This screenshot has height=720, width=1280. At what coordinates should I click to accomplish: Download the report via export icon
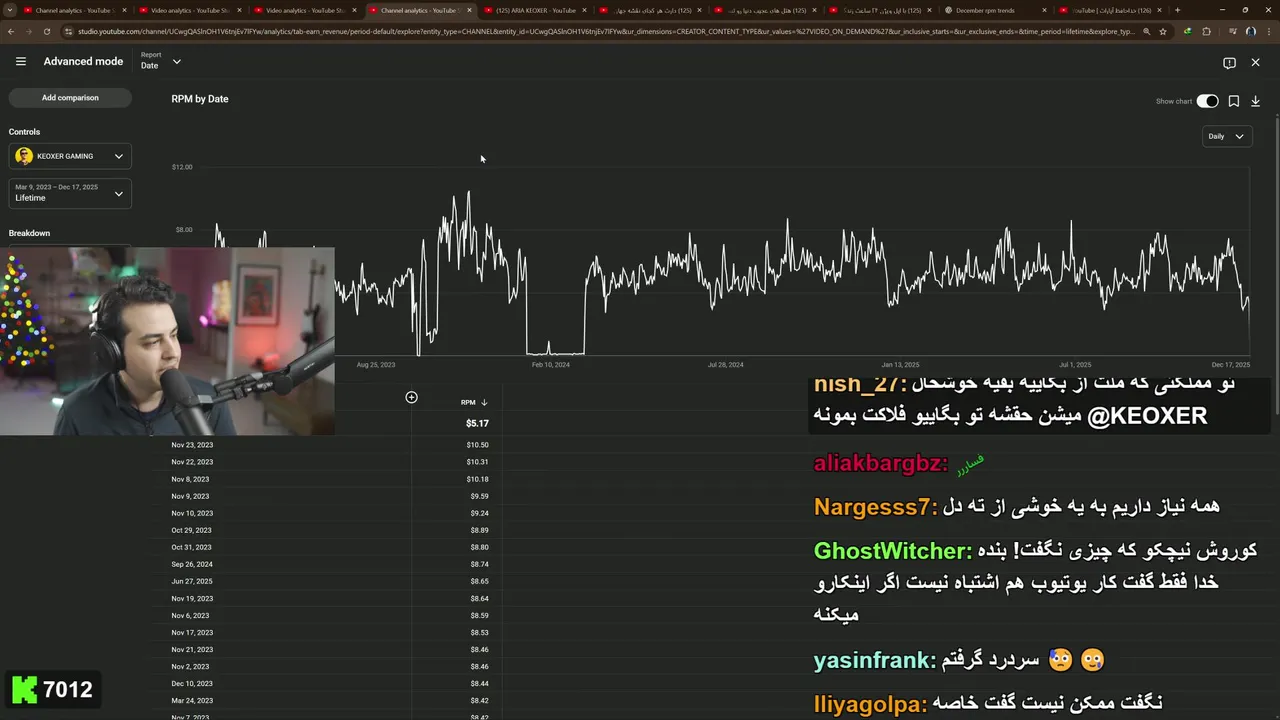[1255, 101]
